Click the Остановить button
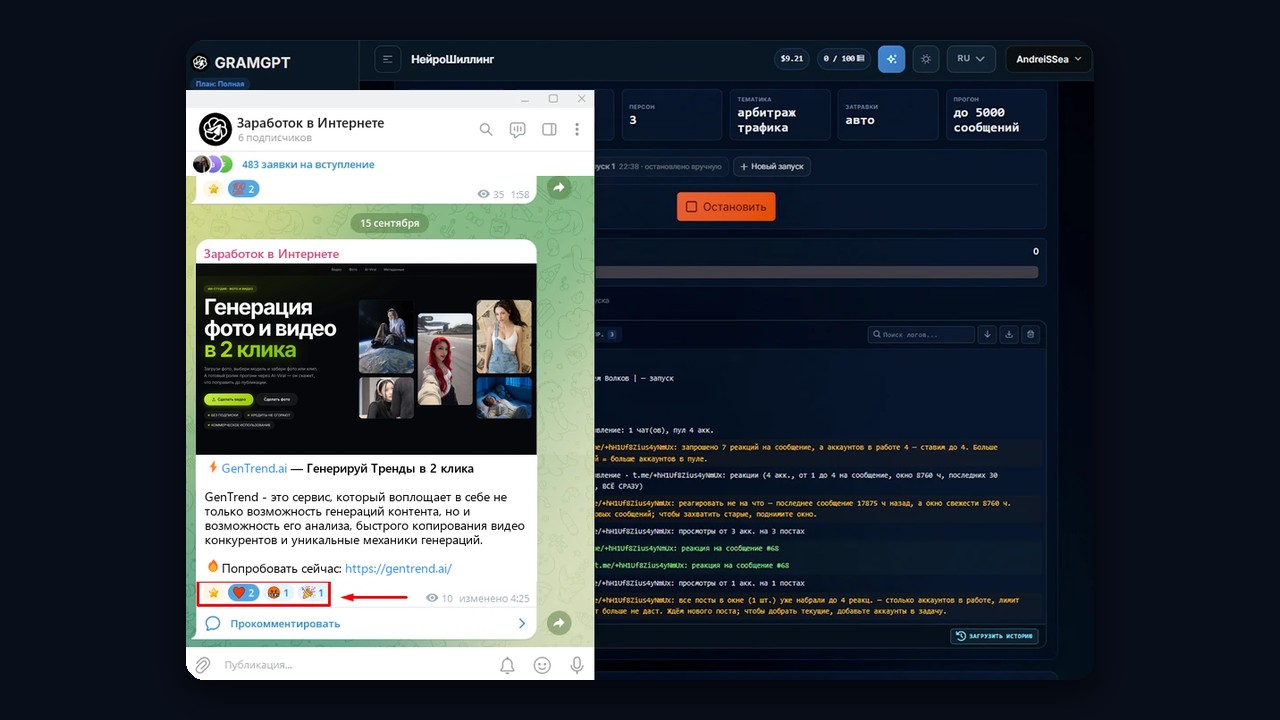This screenshot has height=720, width=1280. [726, 207]
